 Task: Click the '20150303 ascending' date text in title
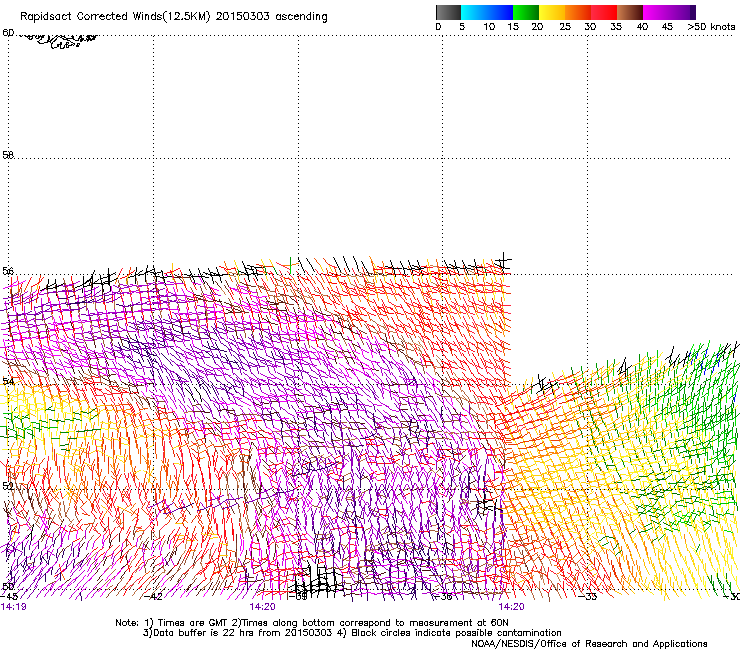click(x=271, y=17)
